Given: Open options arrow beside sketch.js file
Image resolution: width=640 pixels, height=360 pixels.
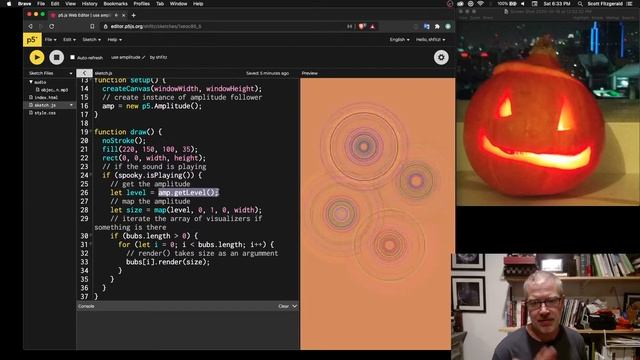Looking at the screenshot, I should click(x=71, y=105).
